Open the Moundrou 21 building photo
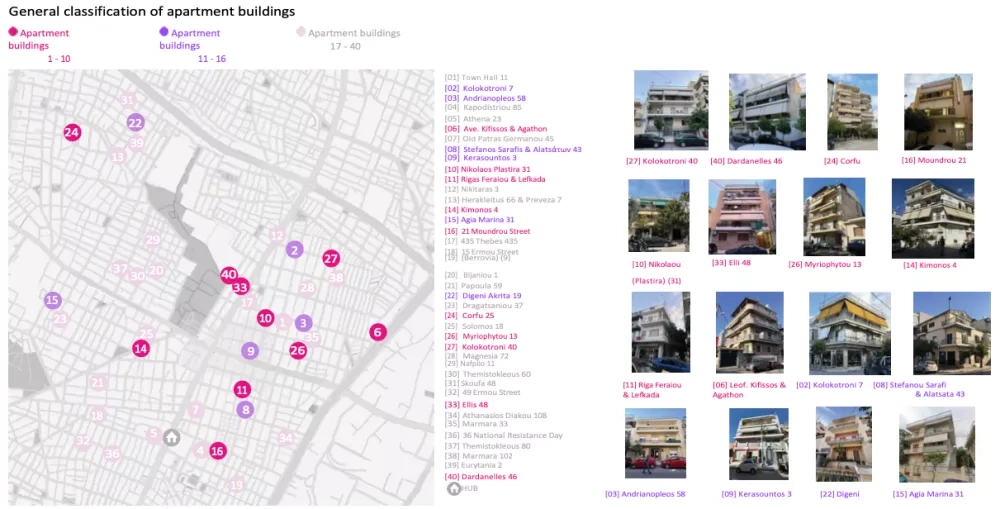The image size is (1000, 509). (938, 112)
